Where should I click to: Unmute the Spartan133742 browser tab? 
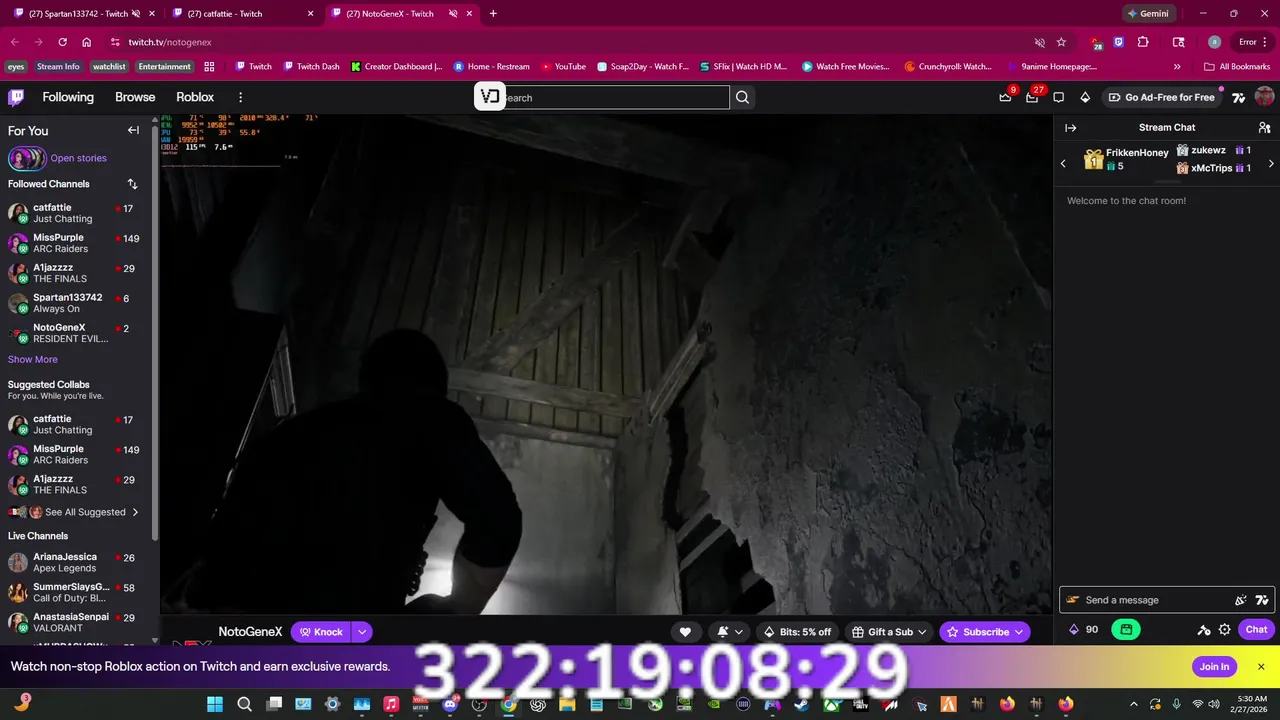(136, 14)
